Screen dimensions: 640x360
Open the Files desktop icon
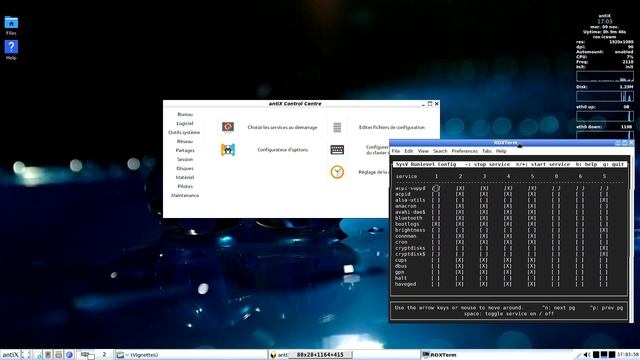(11, 22)
